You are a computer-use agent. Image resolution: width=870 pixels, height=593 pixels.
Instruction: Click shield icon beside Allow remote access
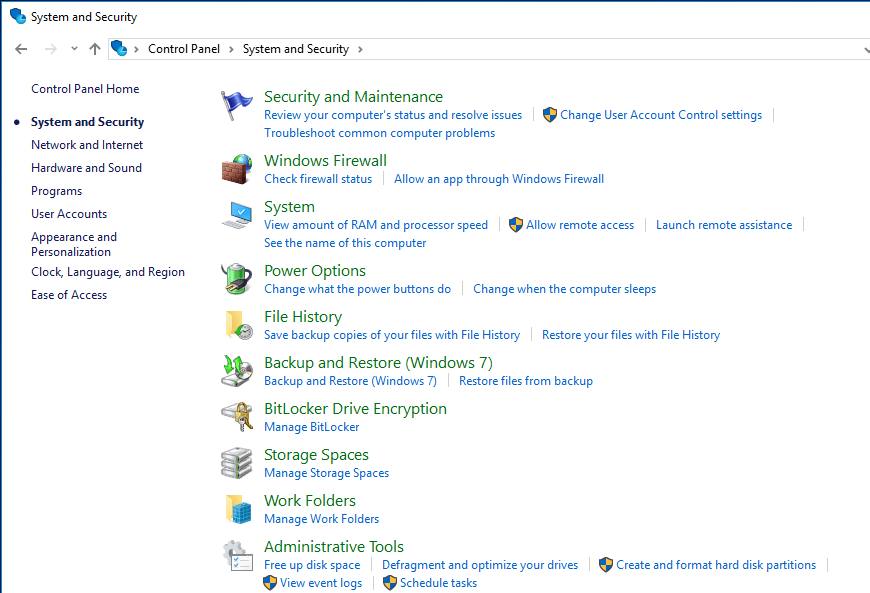pos(515,225)
